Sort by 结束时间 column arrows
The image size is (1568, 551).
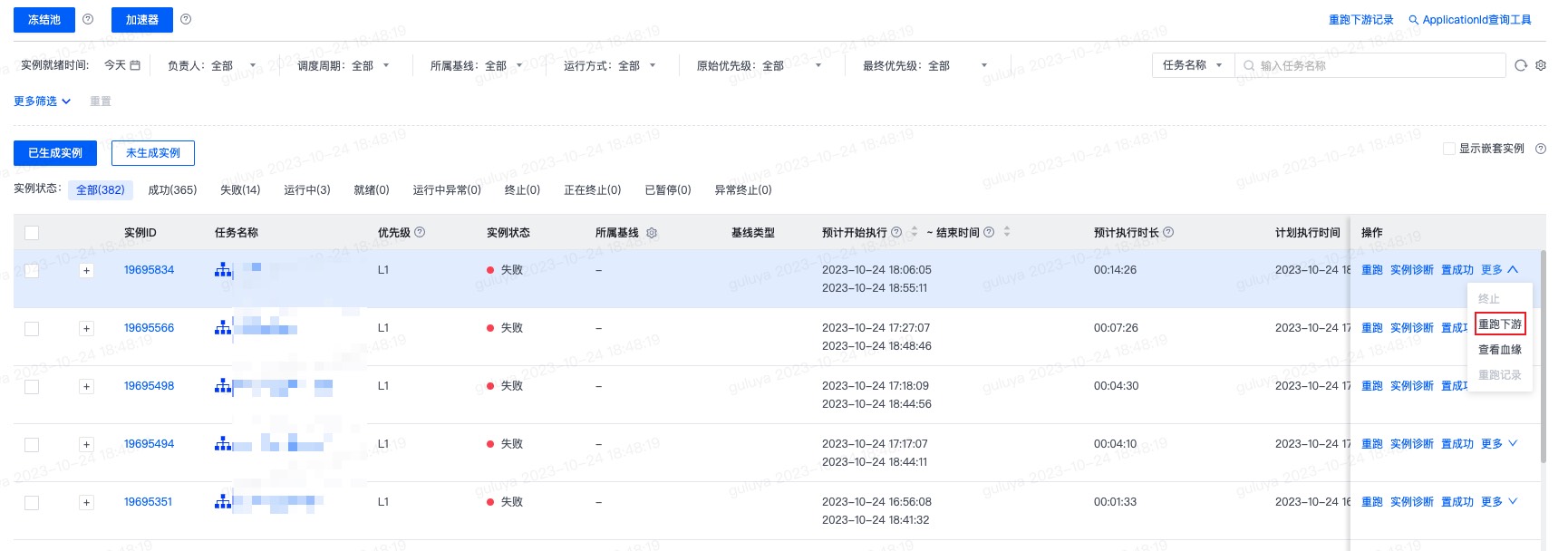point(1007,232)
